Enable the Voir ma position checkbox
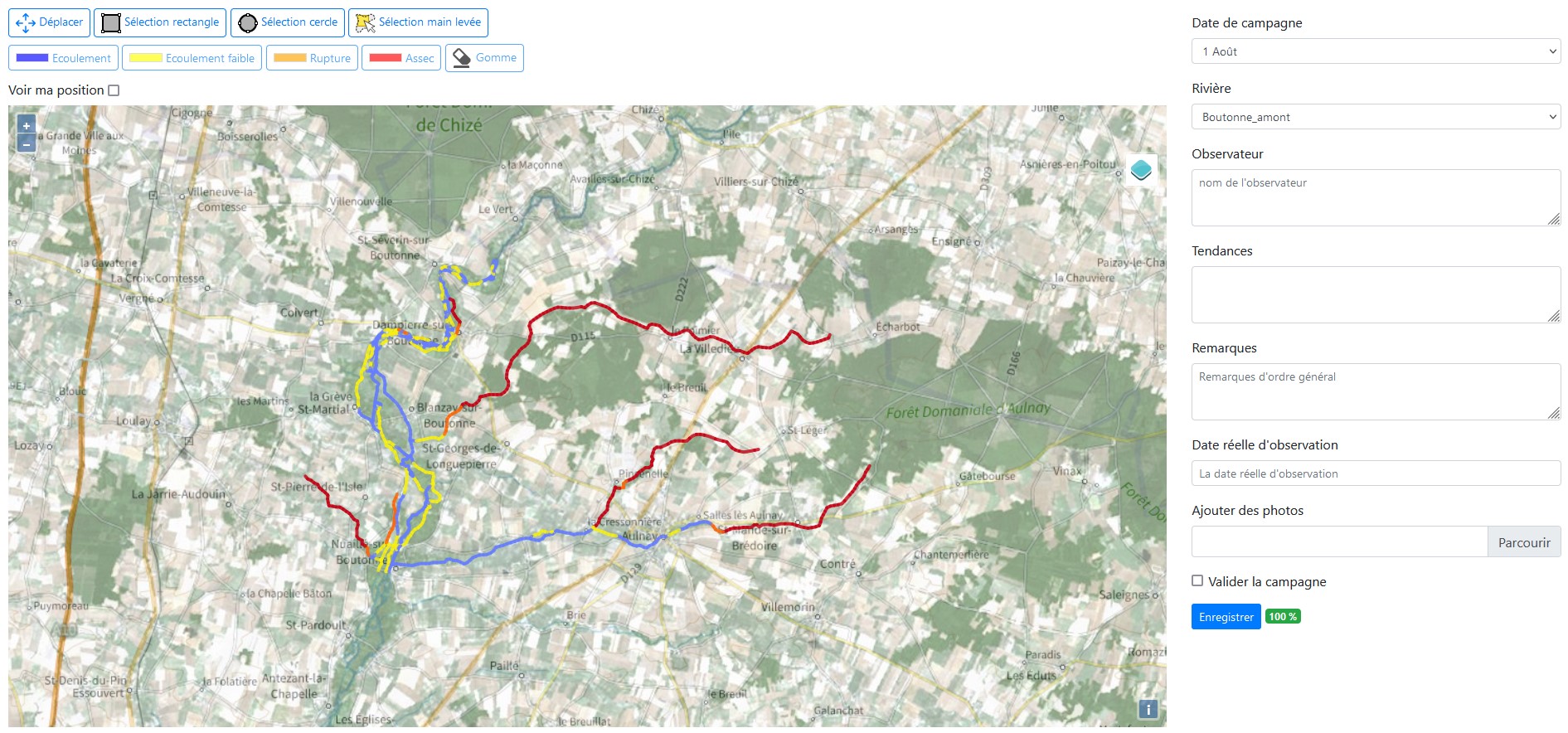Image resolution: width=1568 pixels, height=733 pixels. (114, 90)
